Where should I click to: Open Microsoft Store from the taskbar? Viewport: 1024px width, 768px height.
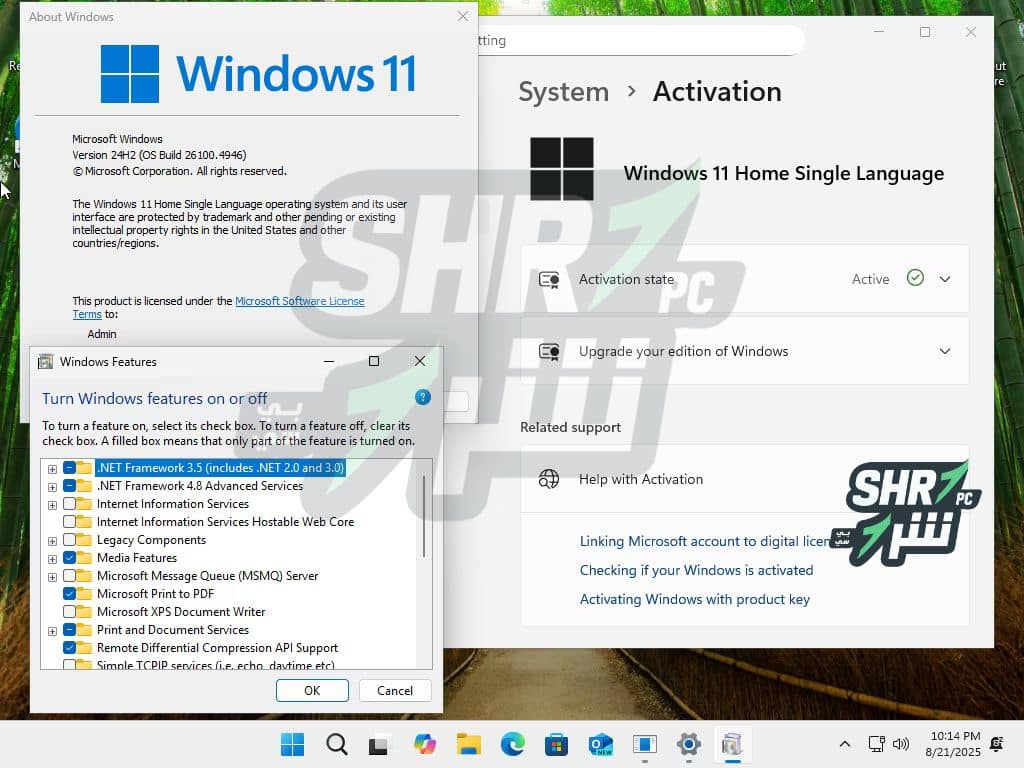[556, 744]
